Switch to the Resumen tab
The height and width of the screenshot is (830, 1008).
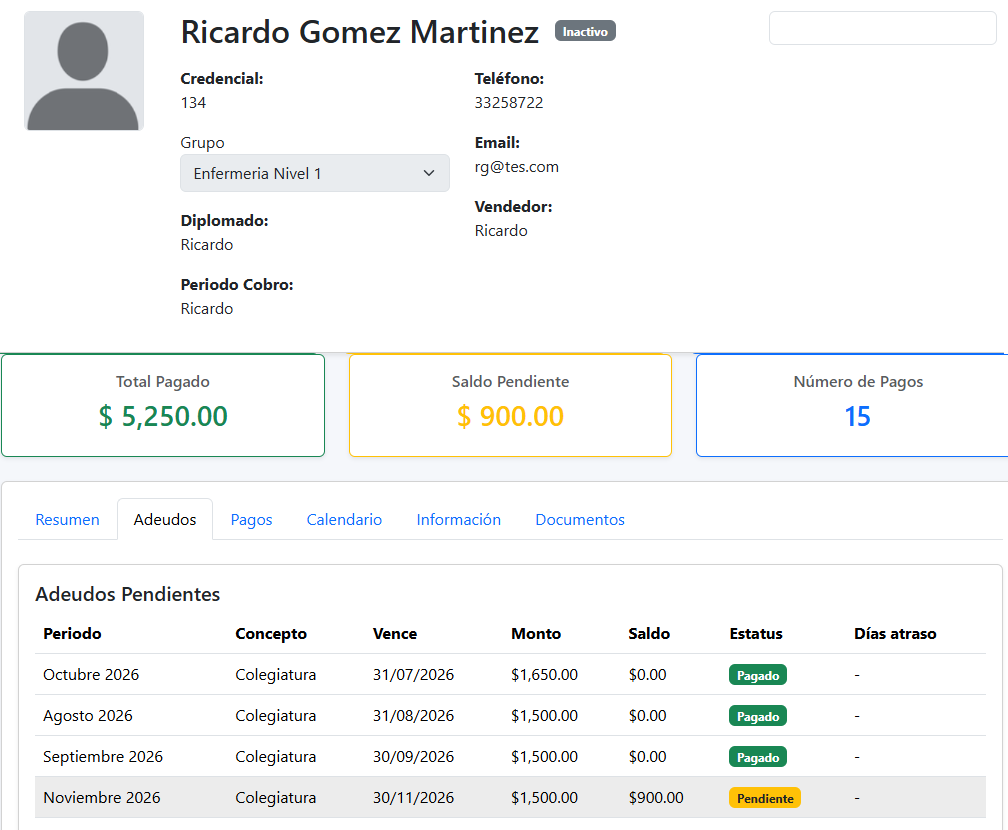pos(68,519)
